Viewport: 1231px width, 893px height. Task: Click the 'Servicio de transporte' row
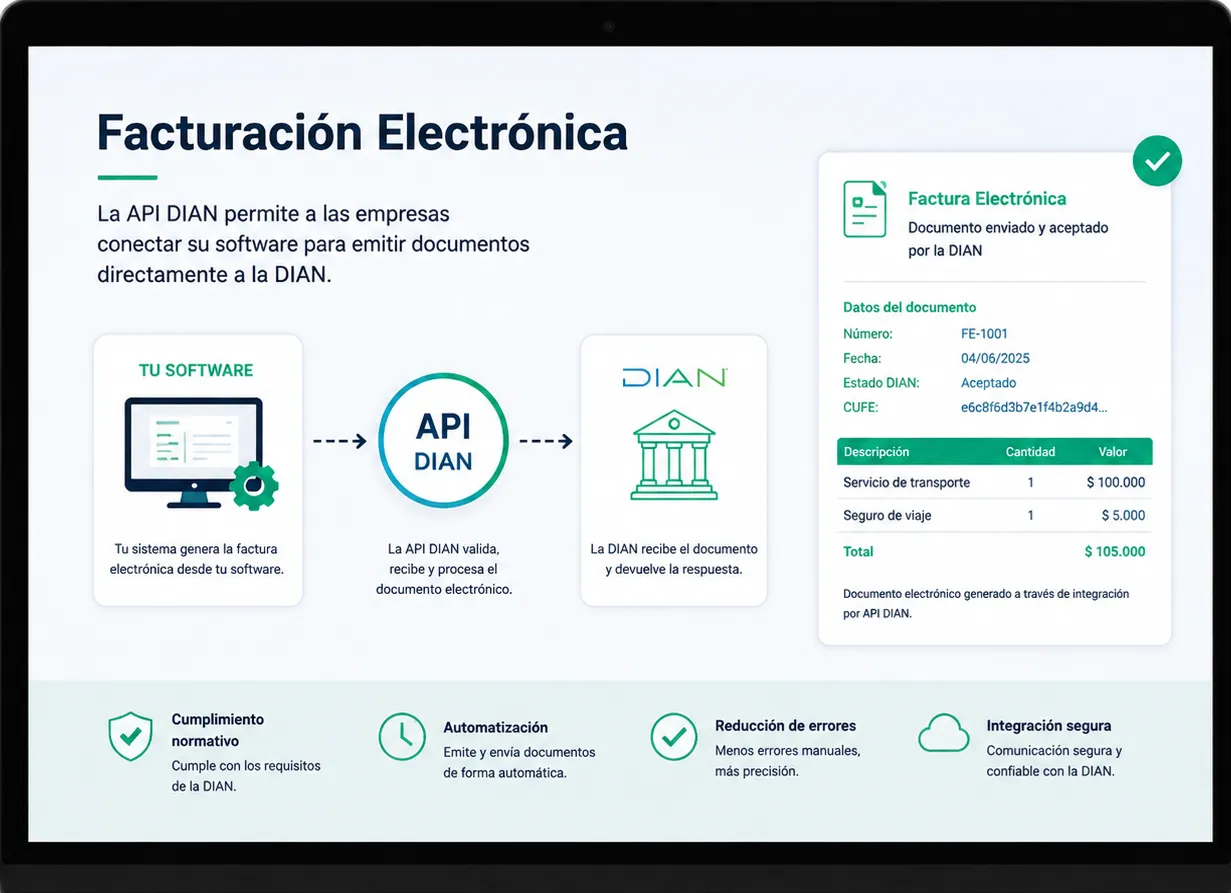tap(995, 482)
